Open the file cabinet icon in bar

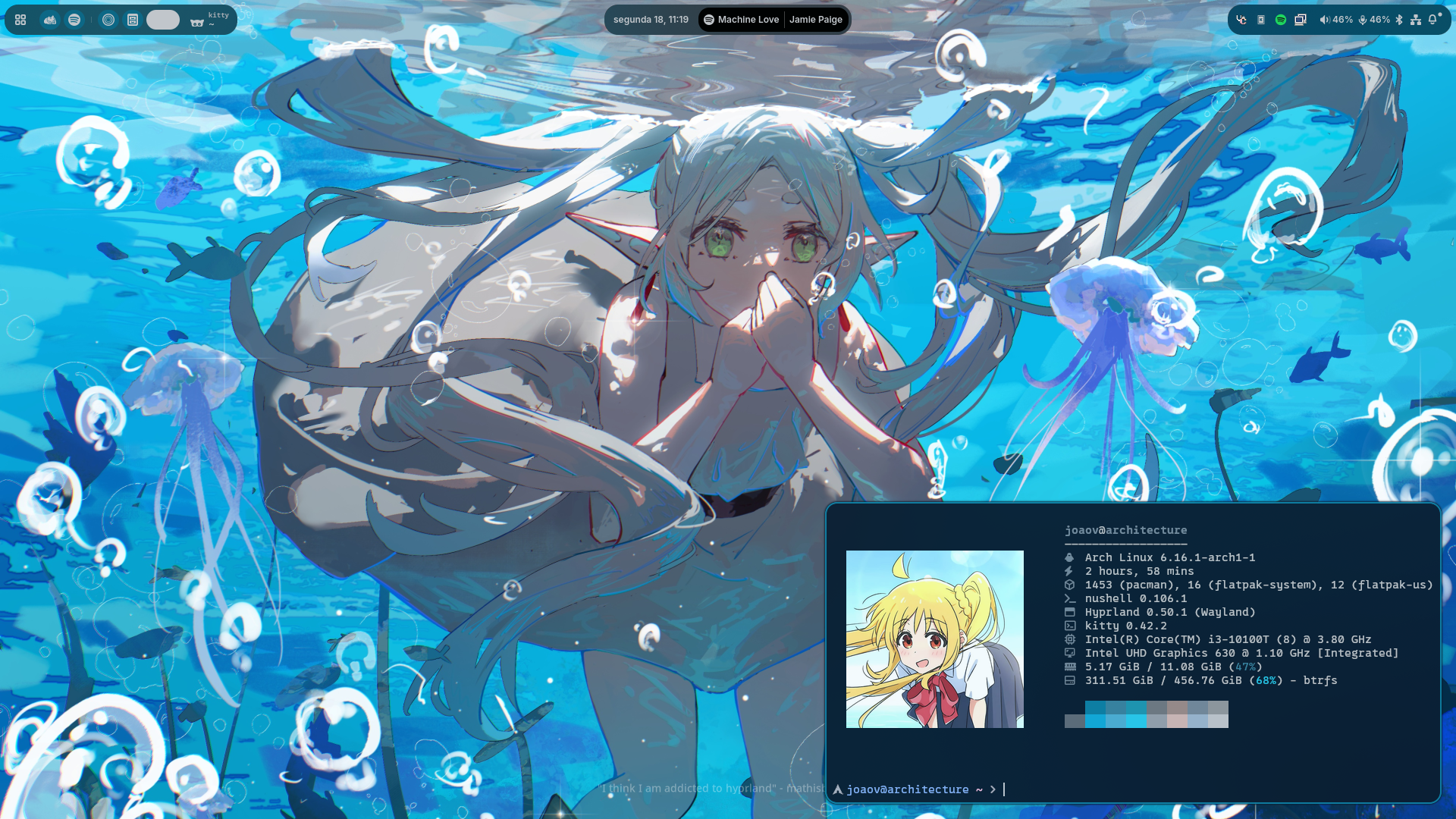click(133, 20)
